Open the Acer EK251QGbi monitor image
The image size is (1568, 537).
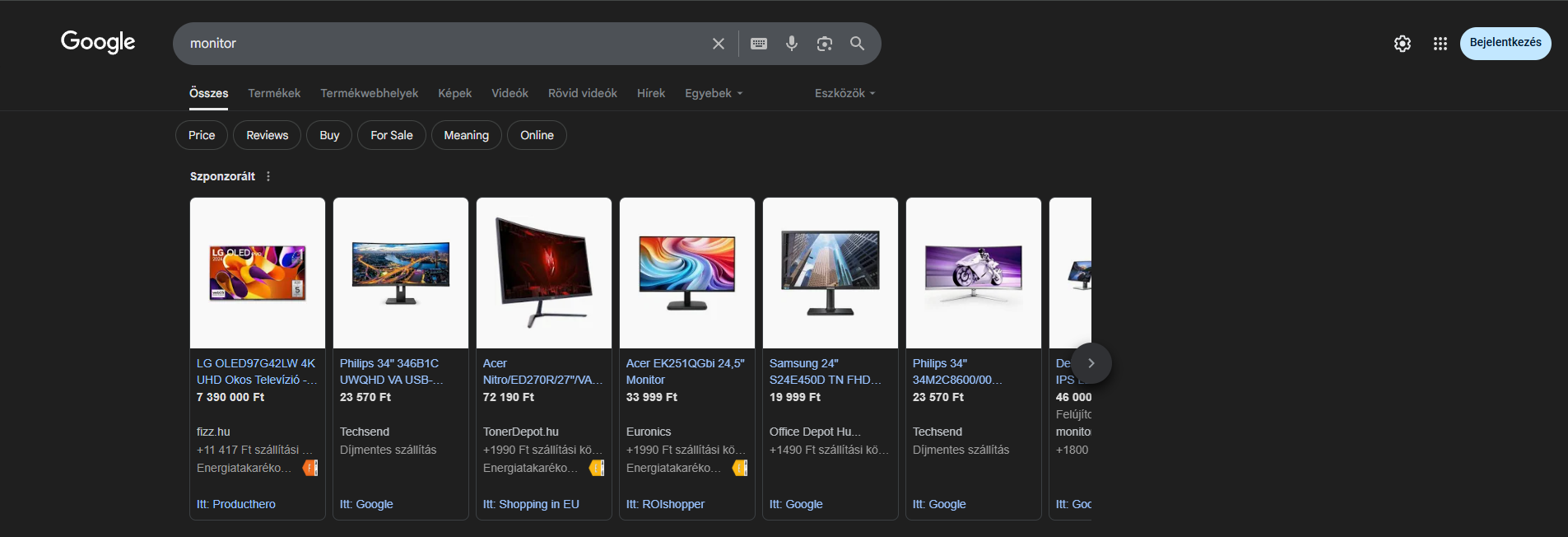coord(687,273)
